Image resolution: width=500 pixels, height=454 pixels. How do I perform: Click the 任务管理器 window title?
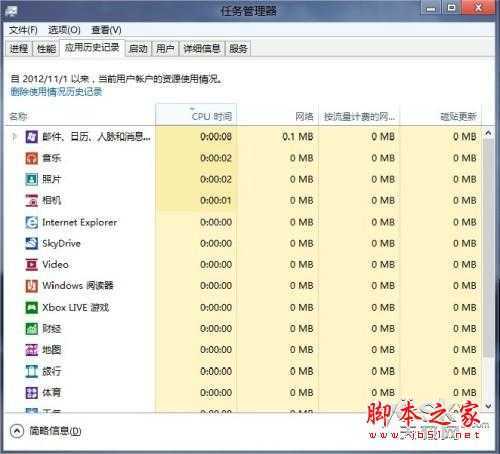pyautogui.click(x=248, y=11)
